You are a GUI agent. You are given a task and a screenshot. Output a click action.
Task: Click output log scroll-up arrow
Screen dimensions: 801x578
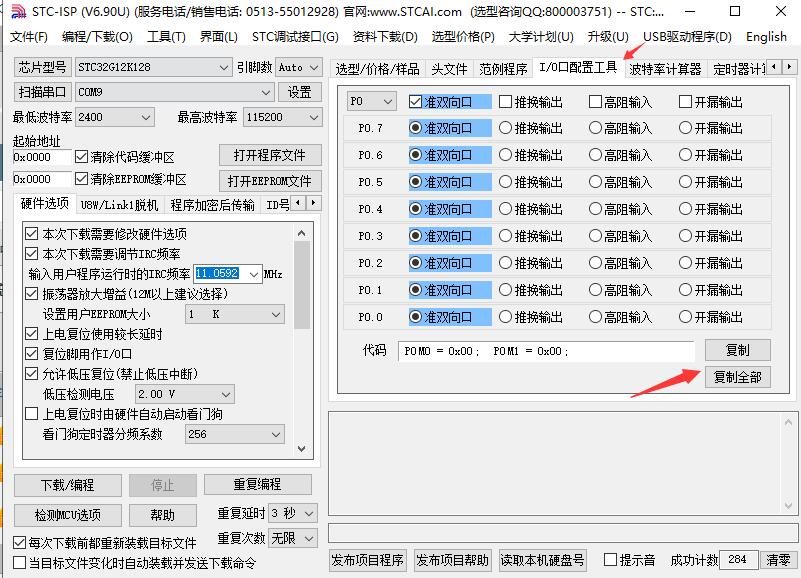(x=788, y=422)
